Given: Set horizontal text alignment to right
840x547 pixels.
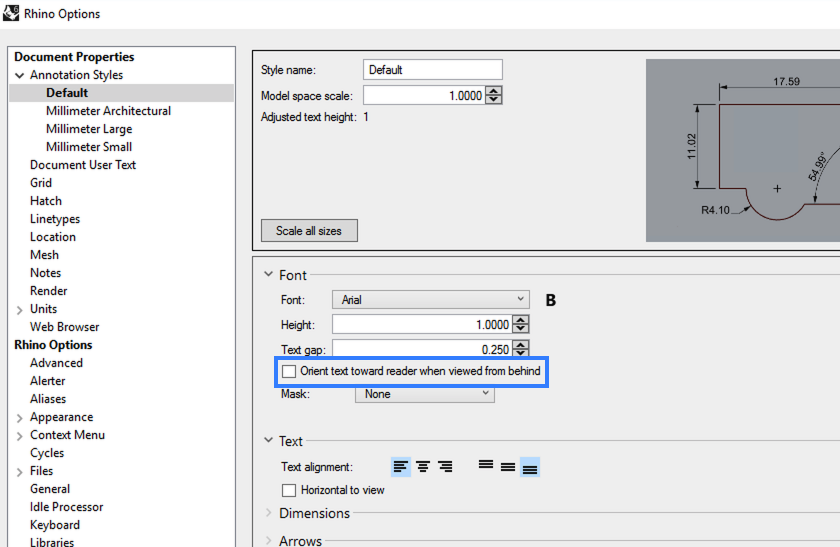Looking at the screenshot, I should point(445,467).
